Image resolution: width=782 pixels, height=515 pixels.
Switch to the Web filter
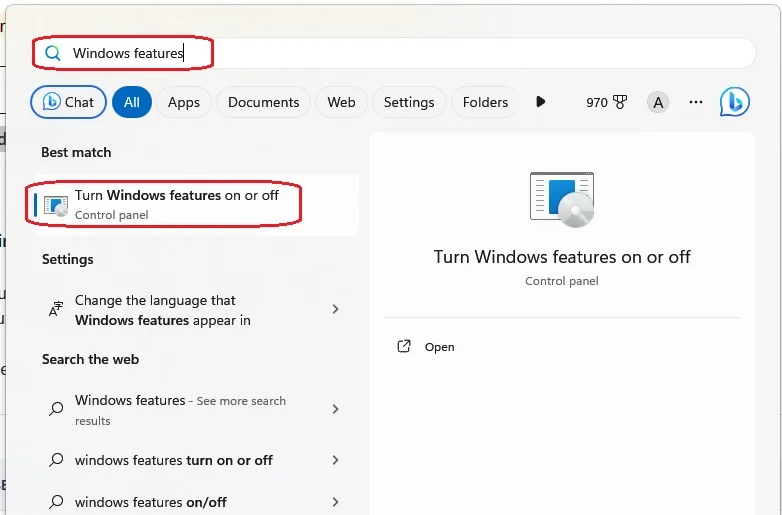coord(341,102)
